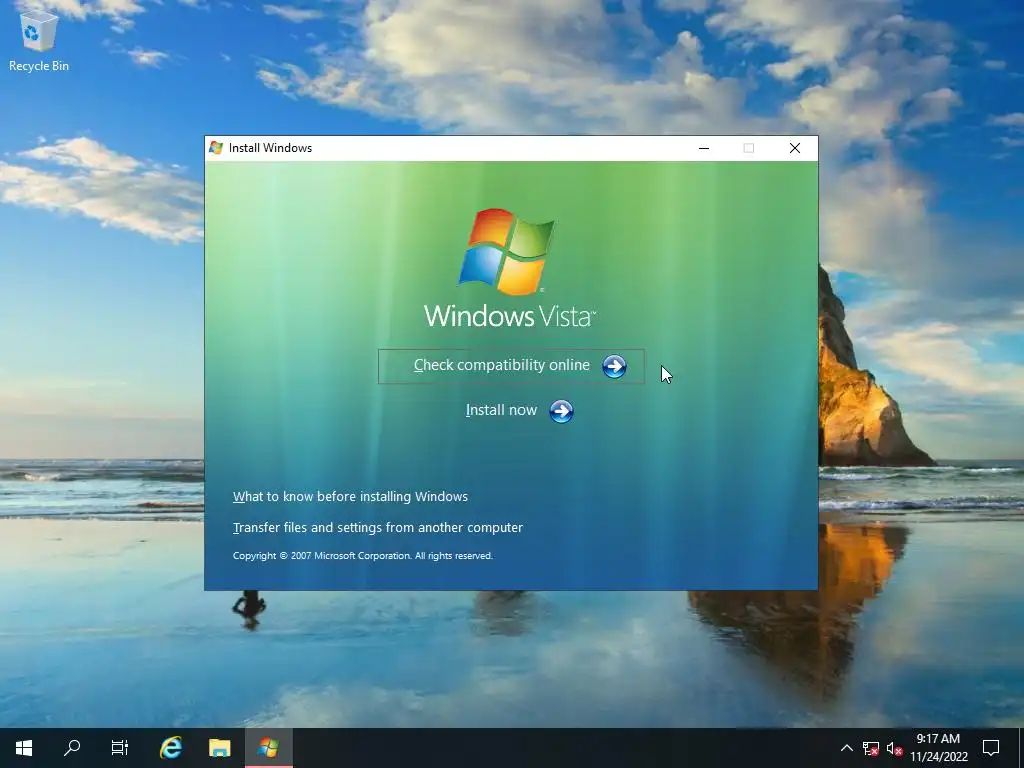Open the clock showing 9:17 AM
This screenshot has width=1024, height=768.
tap(938, 748)
